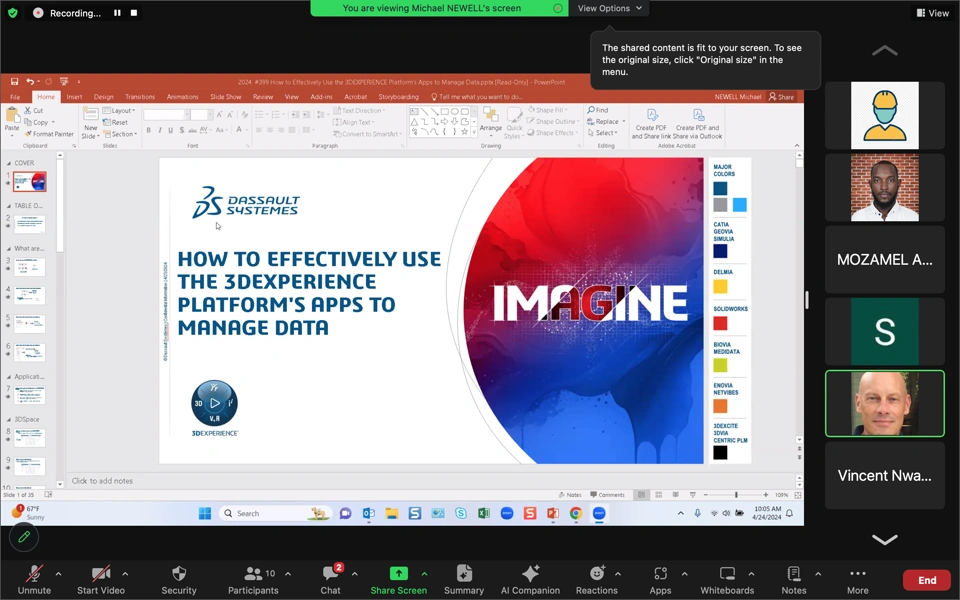This screenshot has height=600, width=960.
Task: Open Excel from the taskbar
Action: (x=484, y=513)
